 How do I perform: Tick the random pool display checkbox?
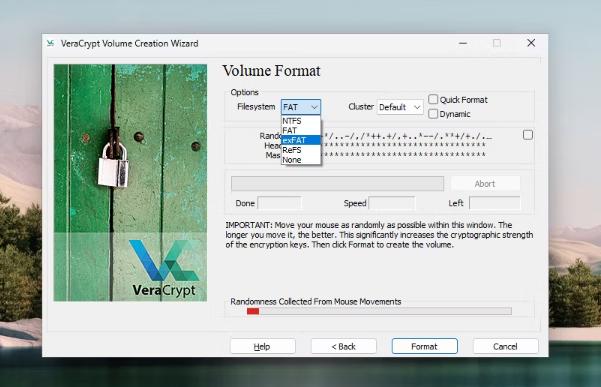tap(527, 135)
